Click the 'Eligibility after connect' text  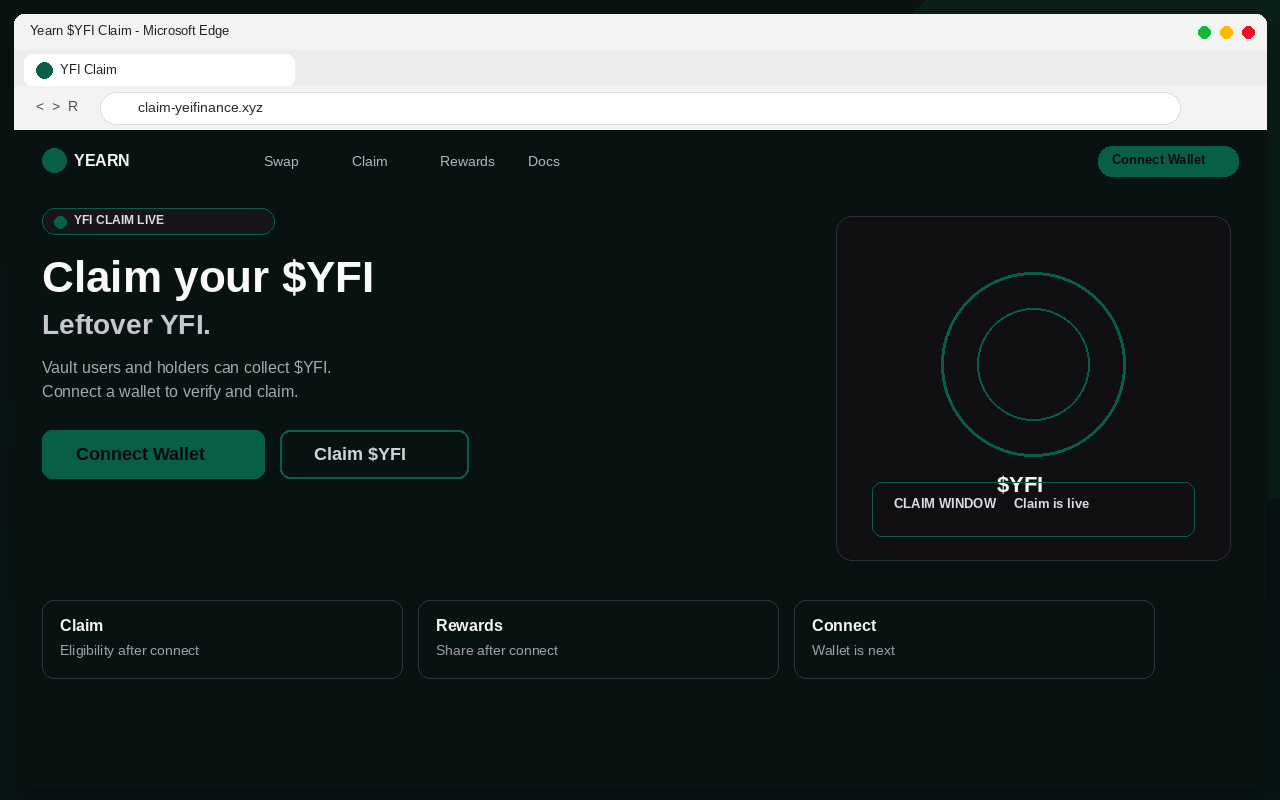point(129,650)
